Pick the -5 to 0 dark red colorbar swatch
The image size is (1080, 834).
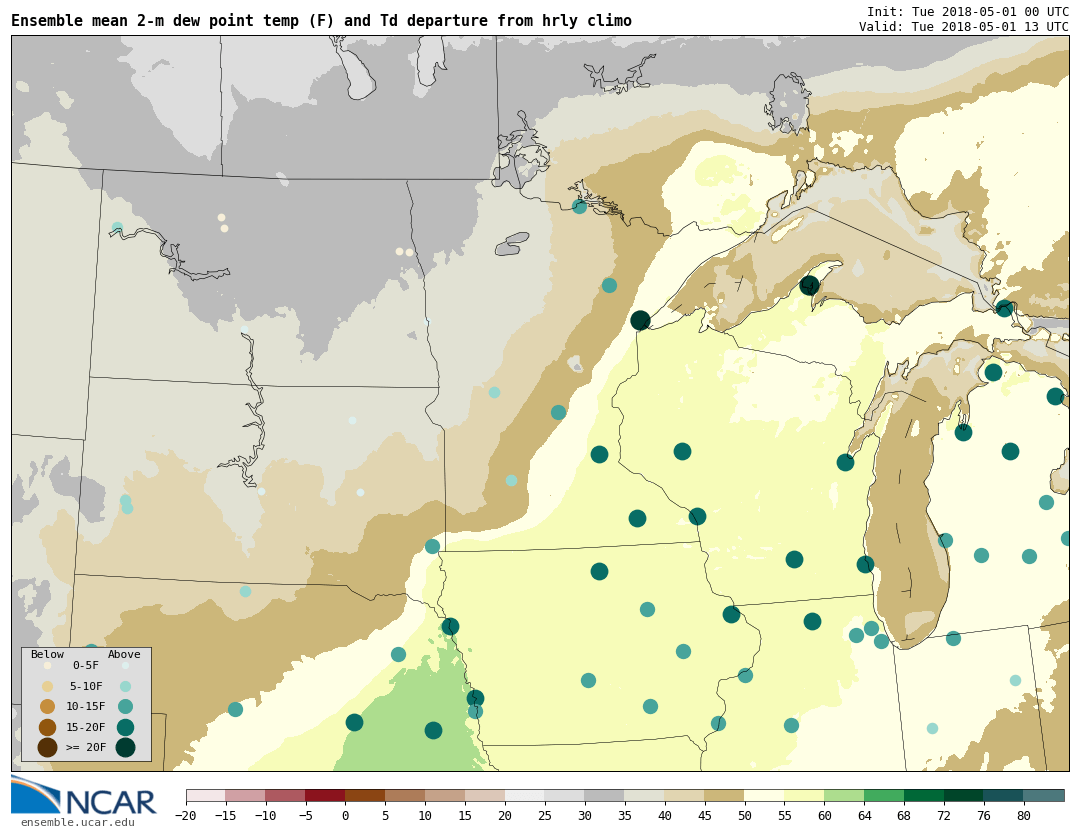[325, 795]
